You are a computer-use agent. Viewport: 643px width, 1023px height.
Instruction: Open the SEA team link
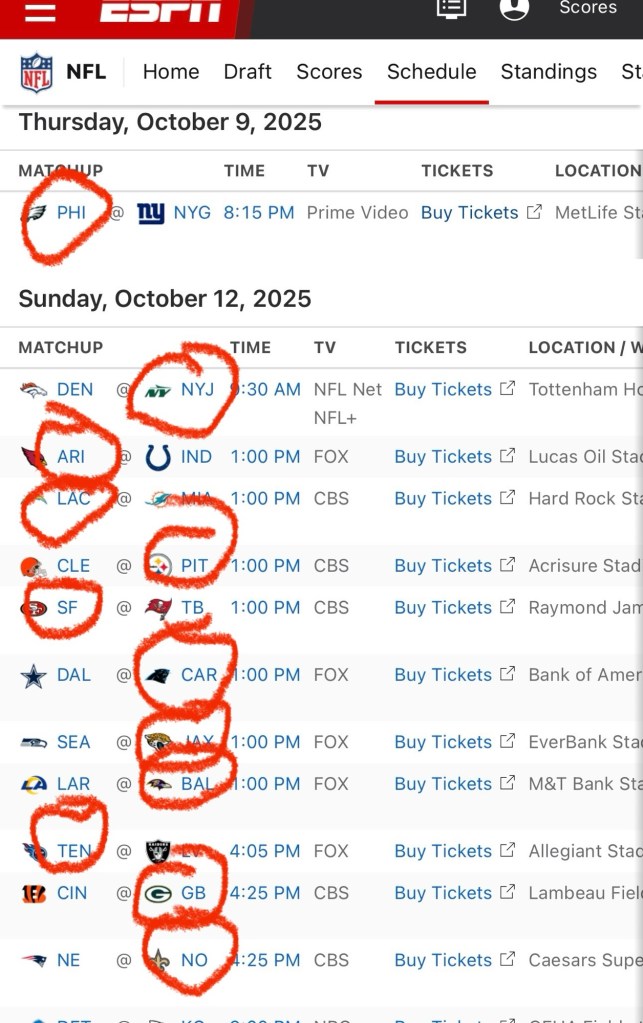point(74,742)
